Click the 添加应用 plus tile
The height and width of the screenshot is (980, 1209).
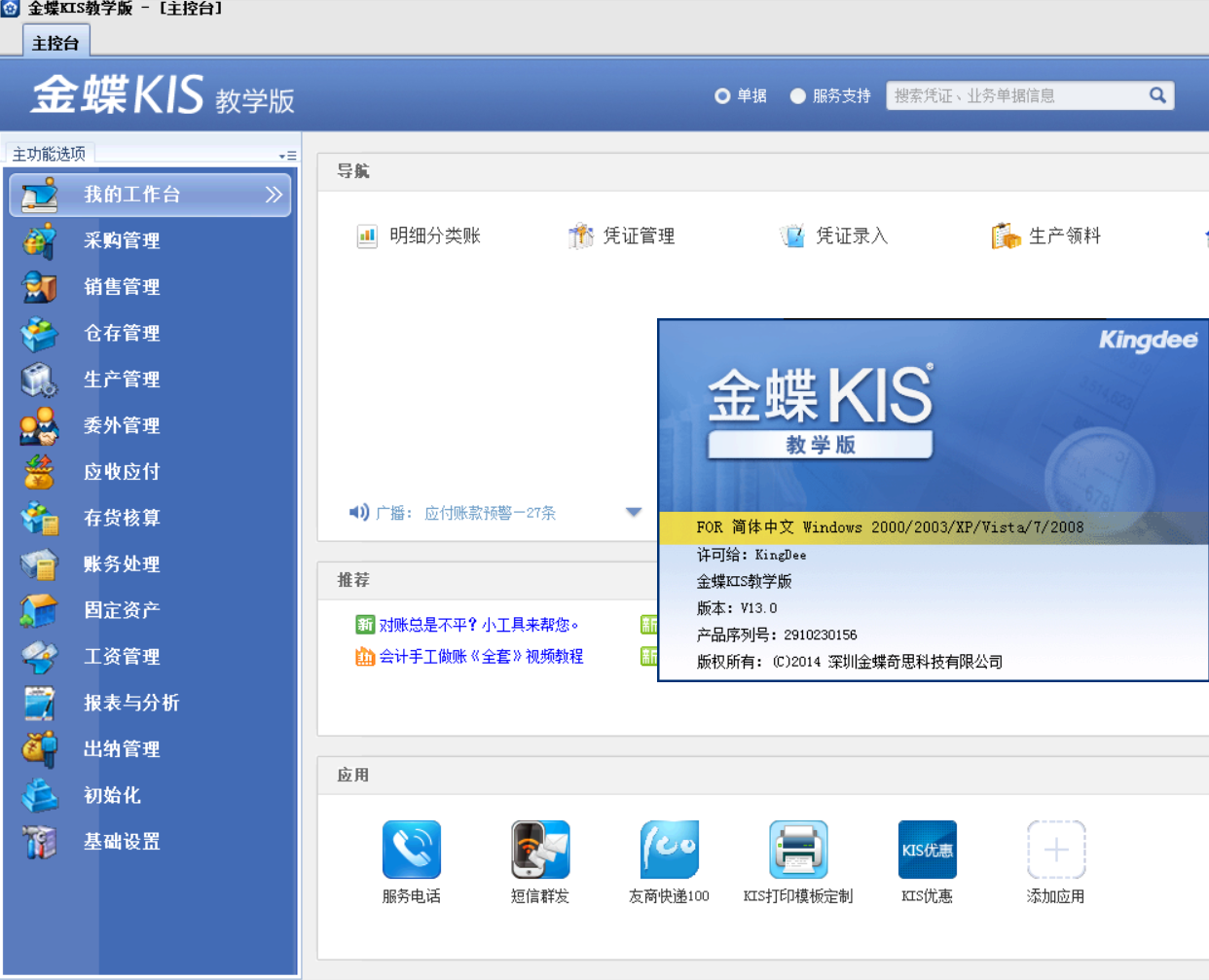click(1056, 850)
